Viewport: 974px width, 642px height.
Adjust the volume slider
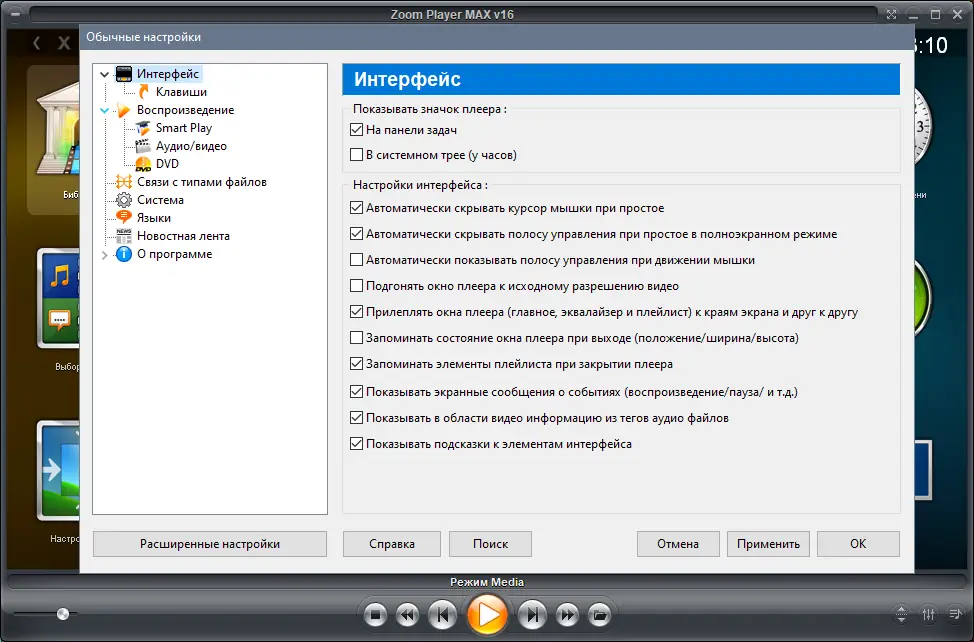(x=62, y=613)
